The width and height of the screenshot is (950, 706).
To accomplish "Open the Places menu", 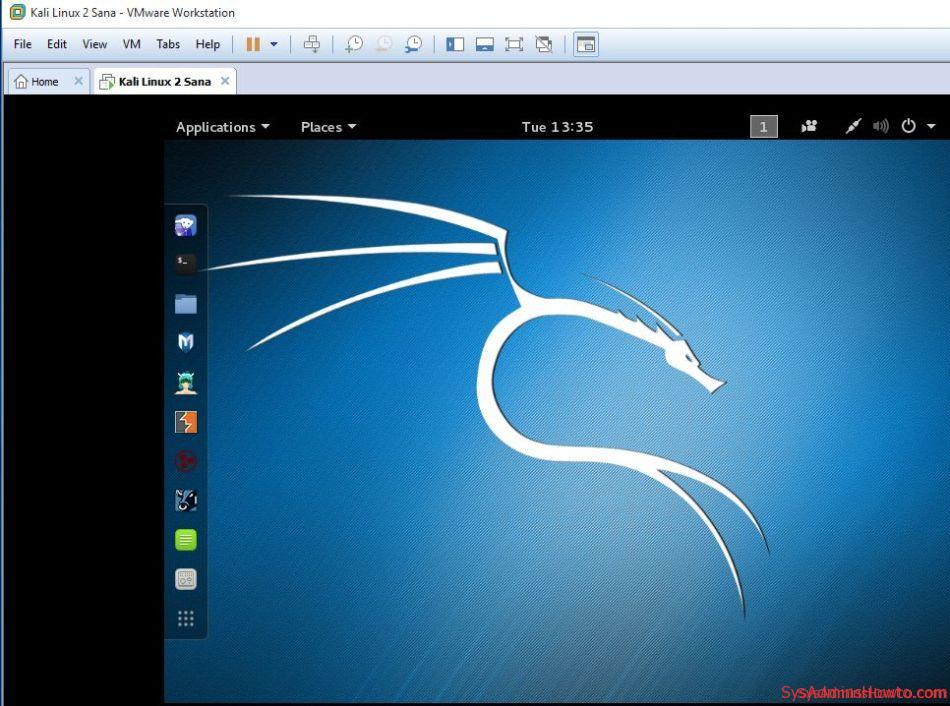I will [x=328, y=127].
